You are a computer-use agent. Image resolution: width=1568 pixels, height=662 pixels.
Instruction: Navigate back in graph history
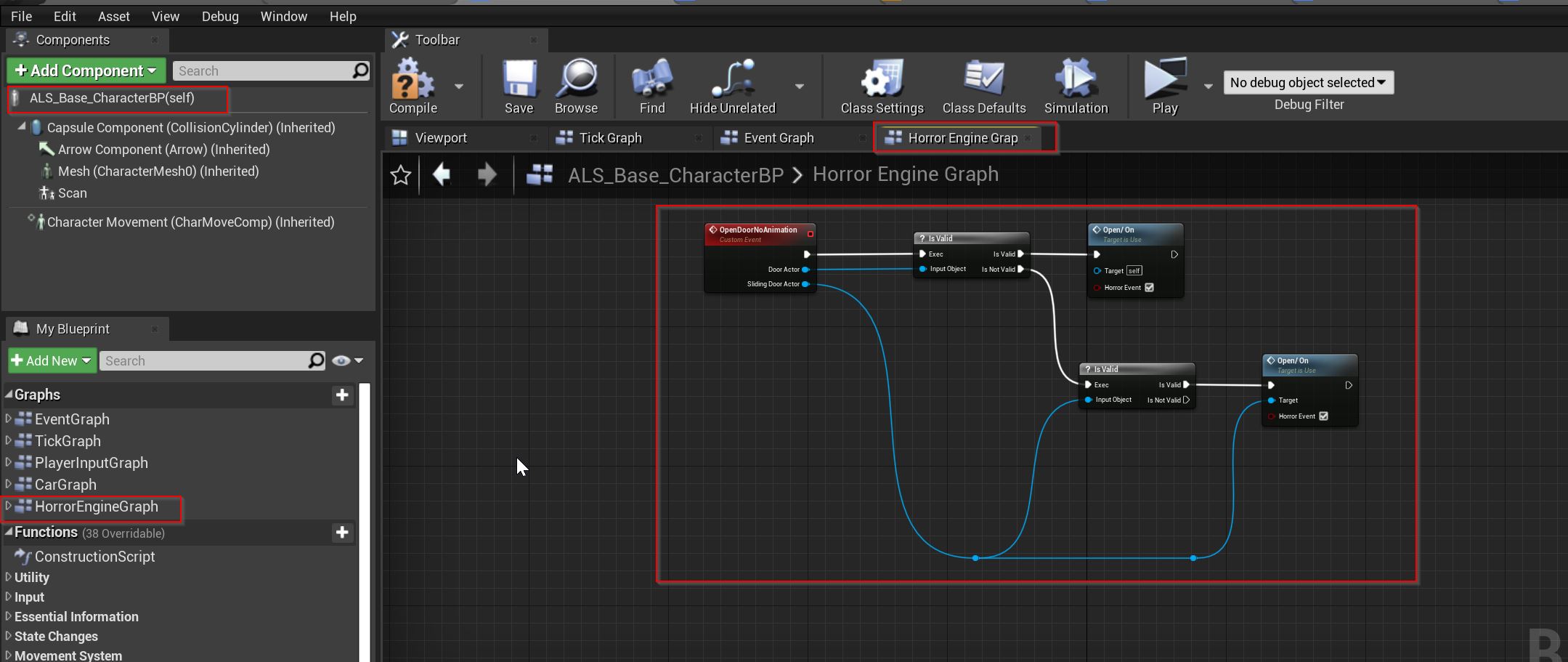click(x=442, y=174)
